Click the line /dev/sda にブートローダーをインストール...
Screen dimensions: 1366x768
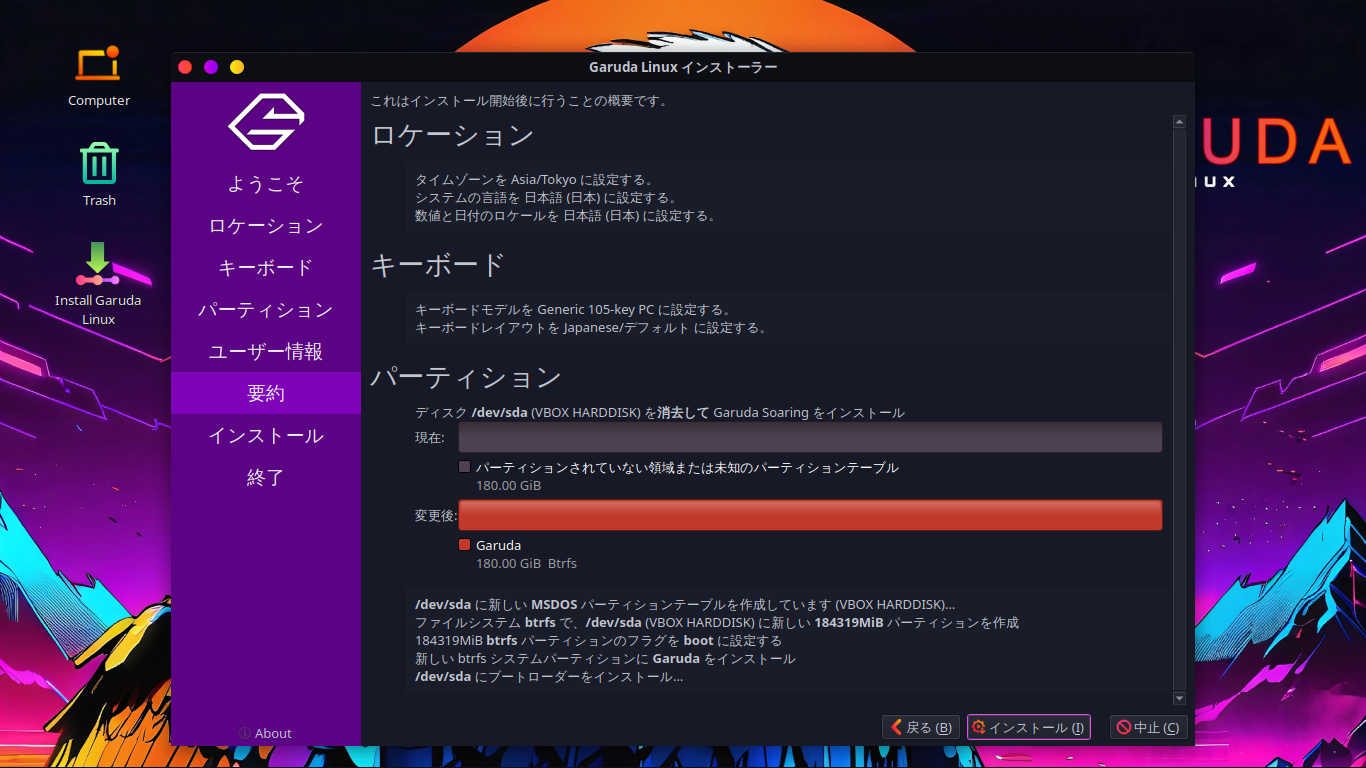pyautogui.click(x=549, y=677)
